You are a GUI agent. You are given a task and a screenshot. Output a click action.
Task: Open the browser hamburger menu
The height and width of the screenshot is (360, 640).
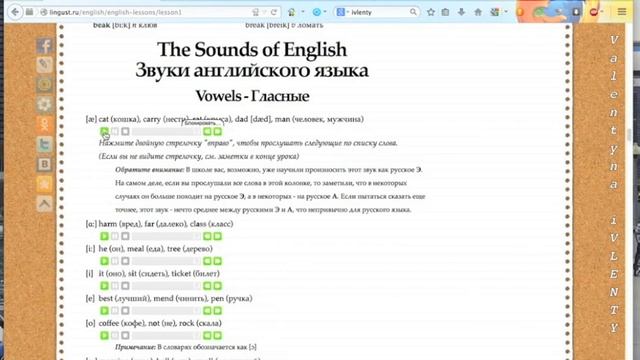(x=622, y=12)
